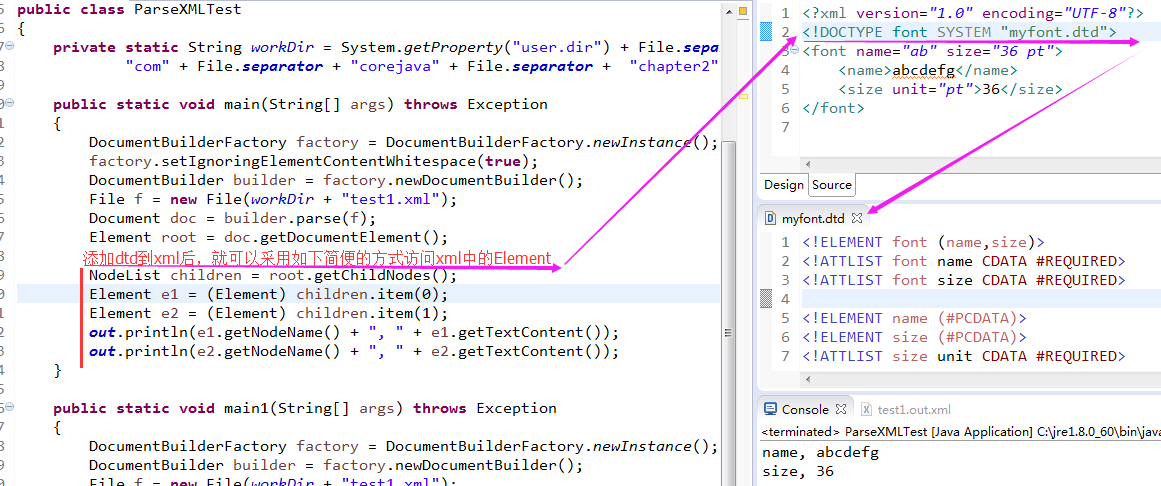The image size is (1161, 486).
Task: Click the xml version declaration line
Action: tap(973, 13)
